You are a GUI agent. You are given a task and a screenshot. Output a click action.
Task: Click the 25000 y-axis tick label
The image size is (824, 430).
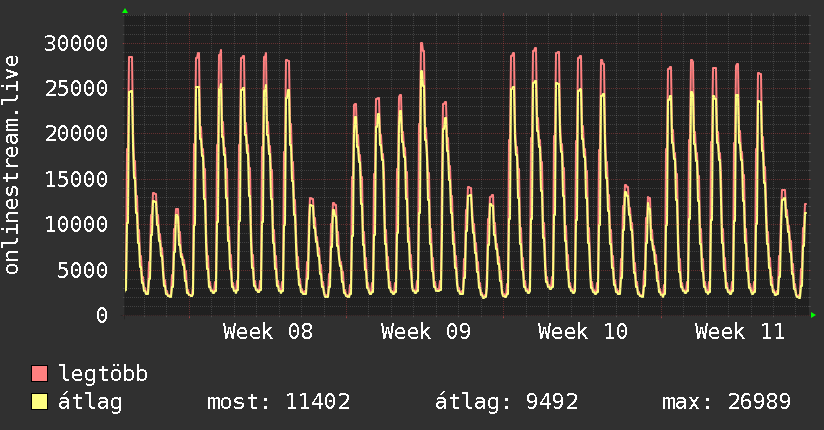click(x=78, y=88)
